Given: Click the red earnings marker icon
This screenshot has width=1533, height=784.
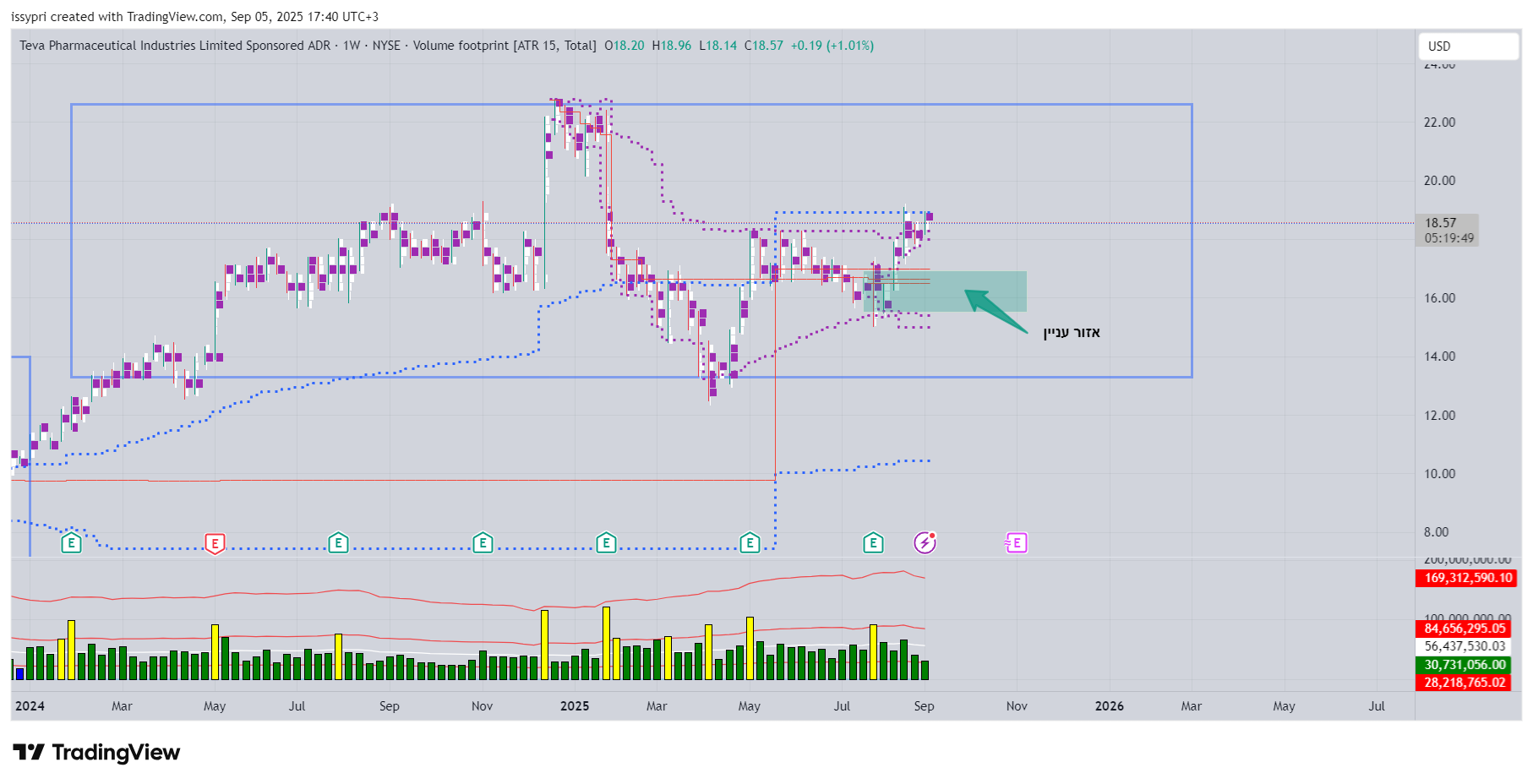Looking at the screenshot, I should [215, 543].
